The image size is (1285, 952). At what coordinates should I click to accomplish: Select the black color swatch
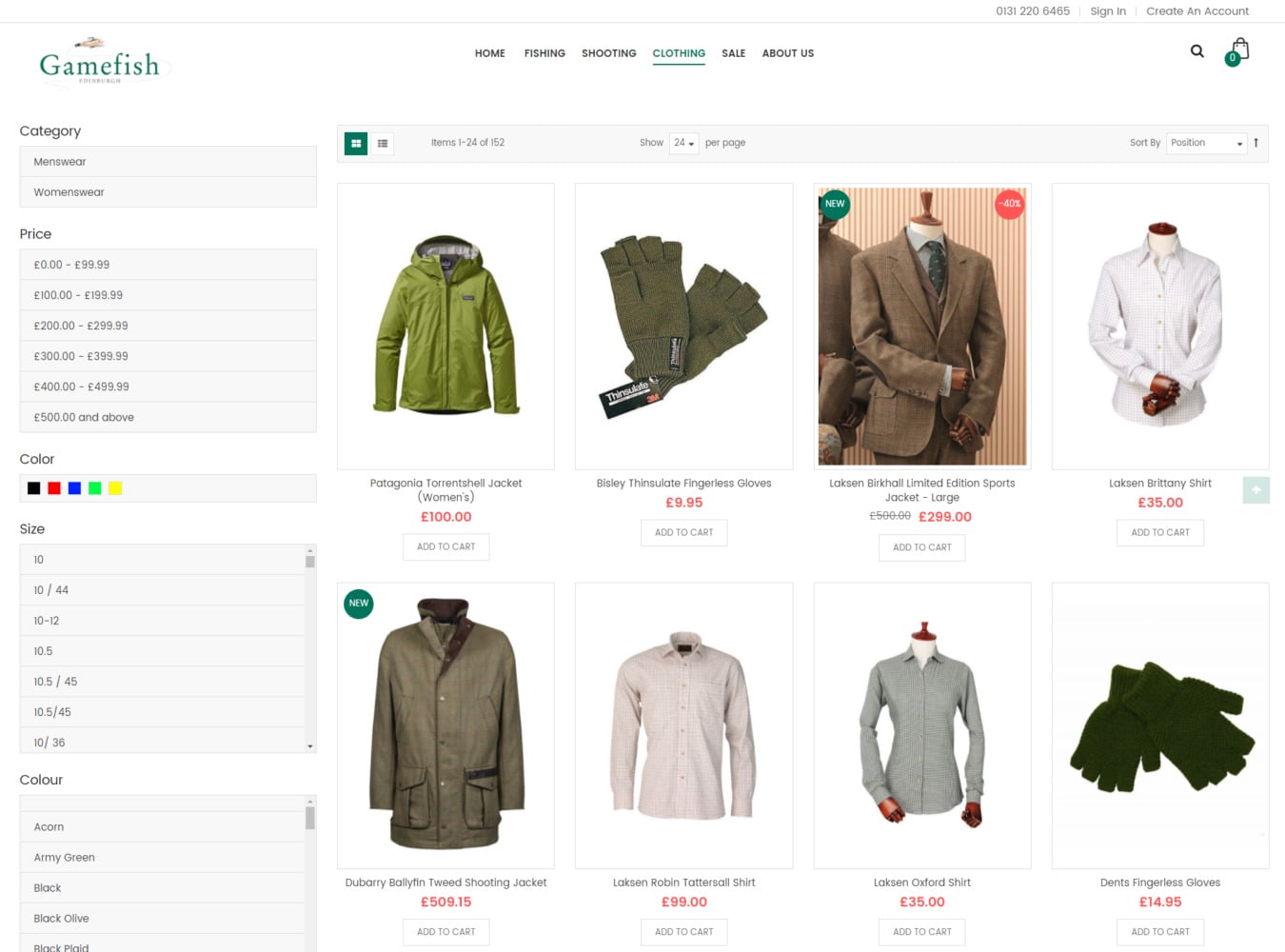coord(34,488)
